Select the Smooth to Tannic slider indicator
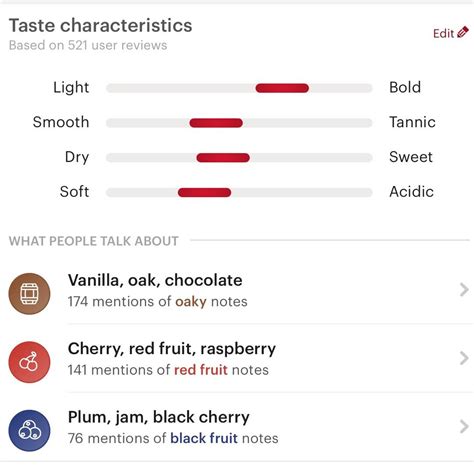The image size is (474, 474). [x=216, y=123]
